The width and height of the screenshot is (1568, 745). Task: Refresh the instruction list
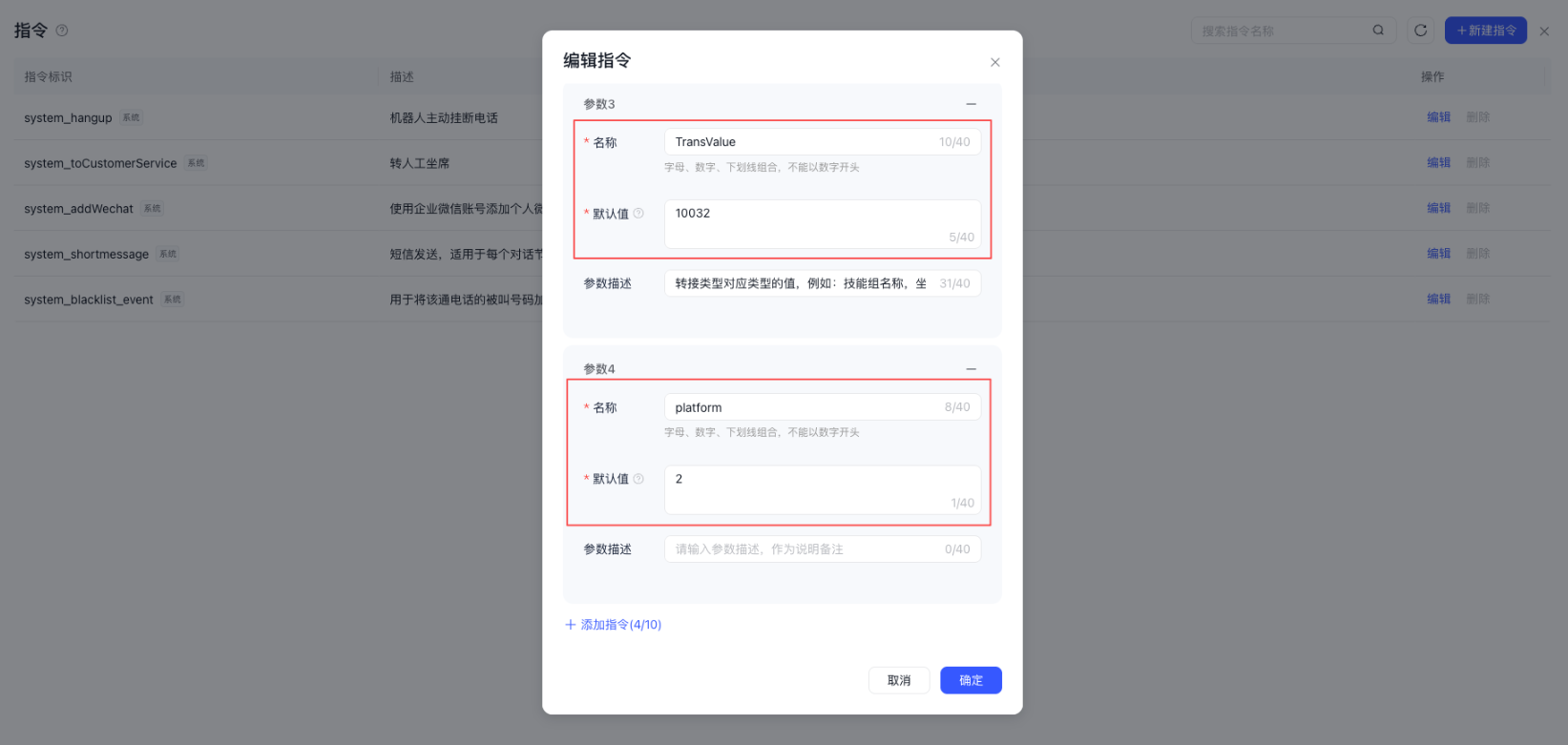[x=1420, y=31]
